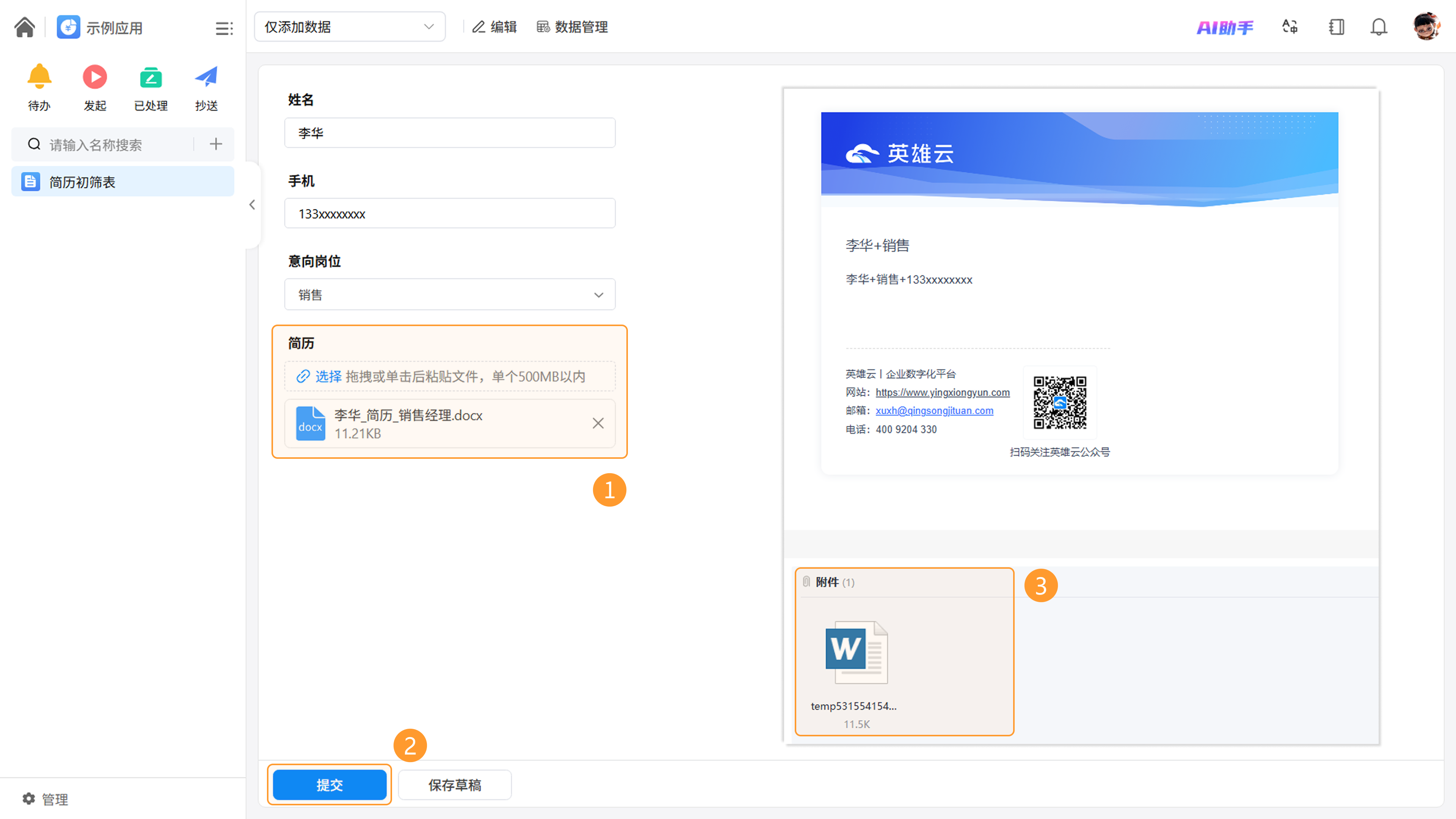Click the 保存草稿 button
1456x819 pixels.
coord(455,784)
